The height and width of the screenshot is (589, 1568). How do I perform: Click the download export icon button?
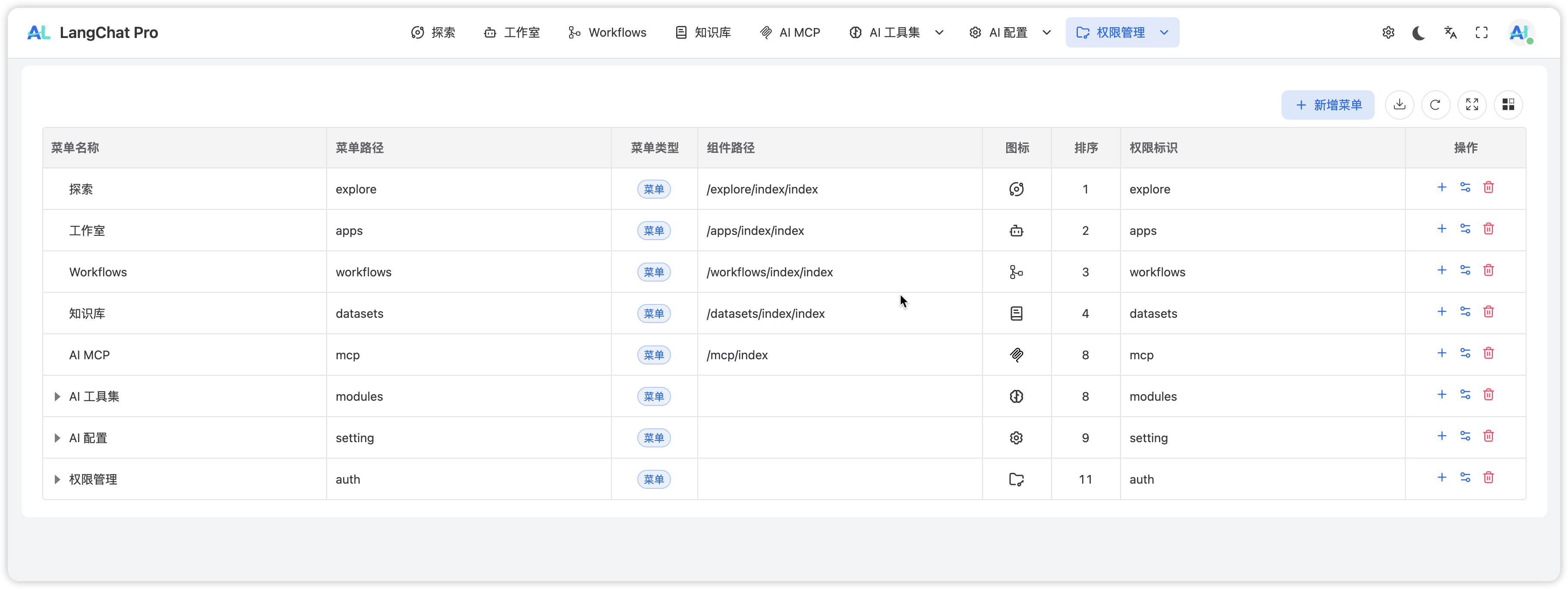pos(1399,105)
